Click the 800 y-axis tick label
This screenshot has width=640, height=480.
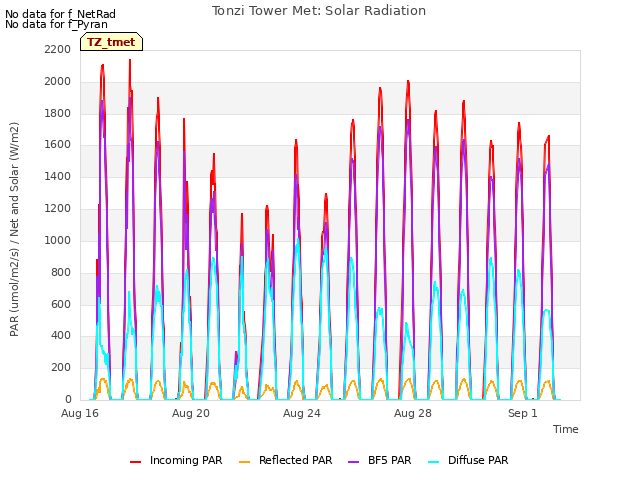tap(61, 272)
